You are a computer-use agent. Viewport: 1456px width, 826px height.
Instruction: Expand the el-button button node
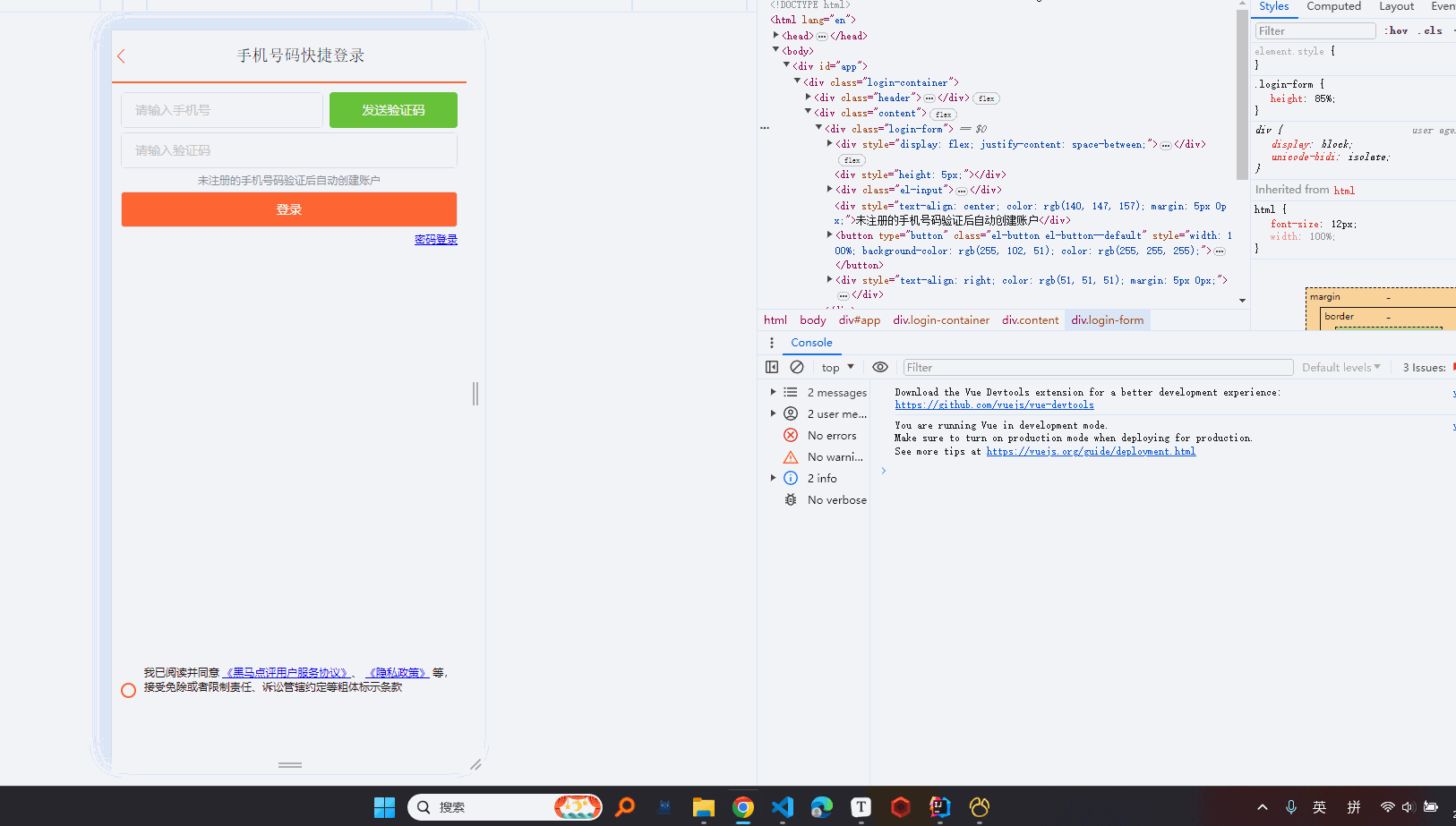tap(830, 234)
